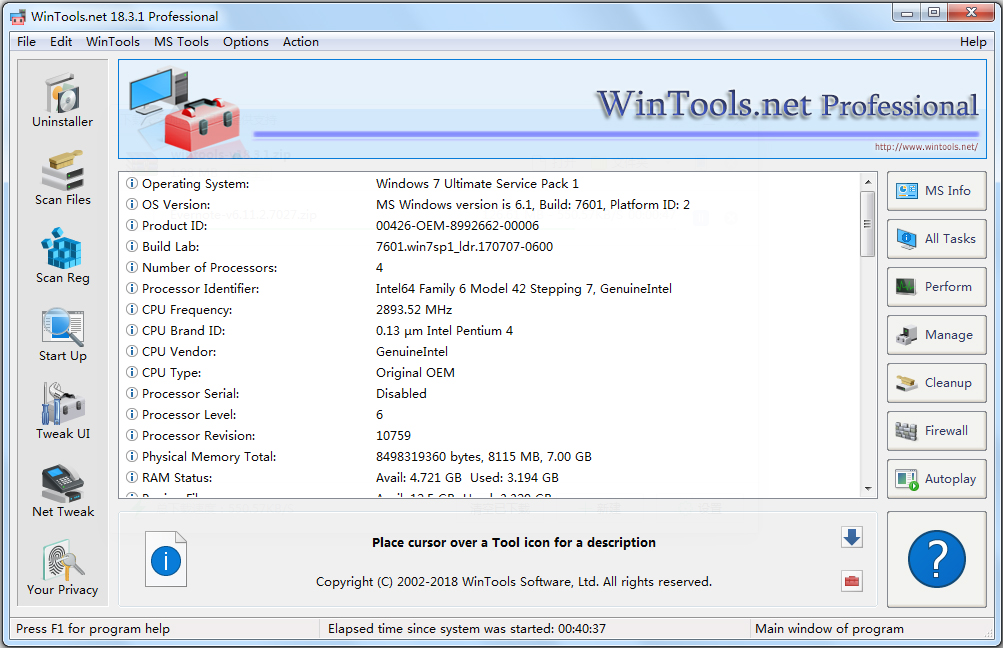
Task: Open the Start Up manager
Action: coord(63,335)
